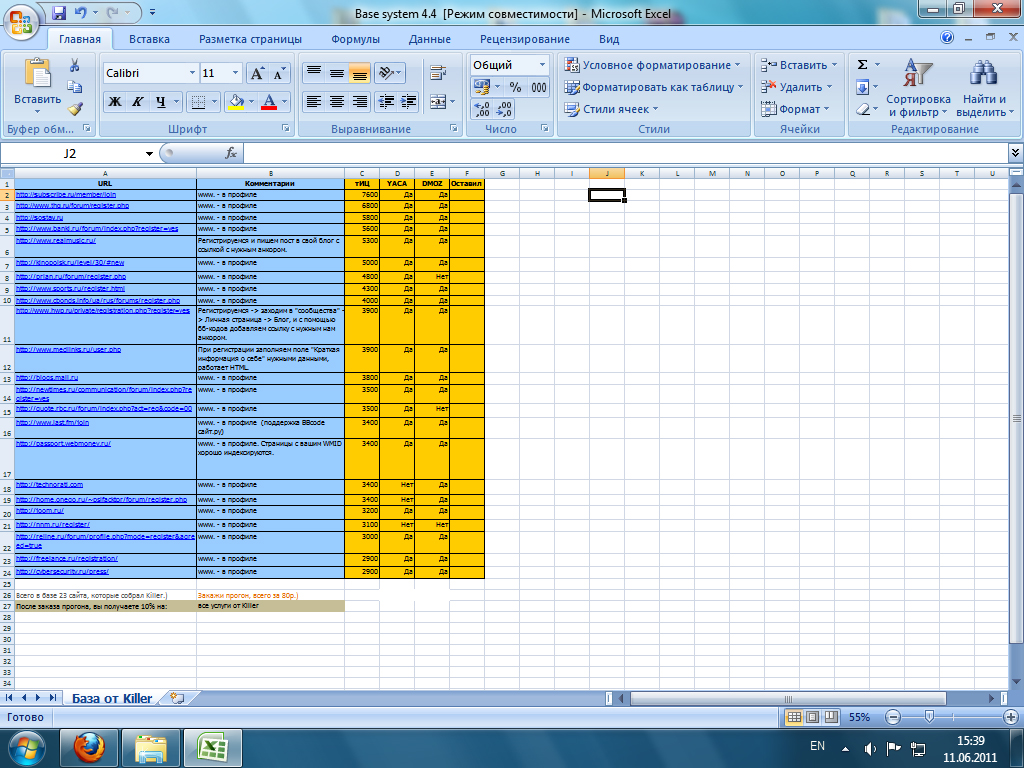The image size is (1024, 768).
Task: Toggle underline formatting (Ч)
Action: [x=160, y=101]
